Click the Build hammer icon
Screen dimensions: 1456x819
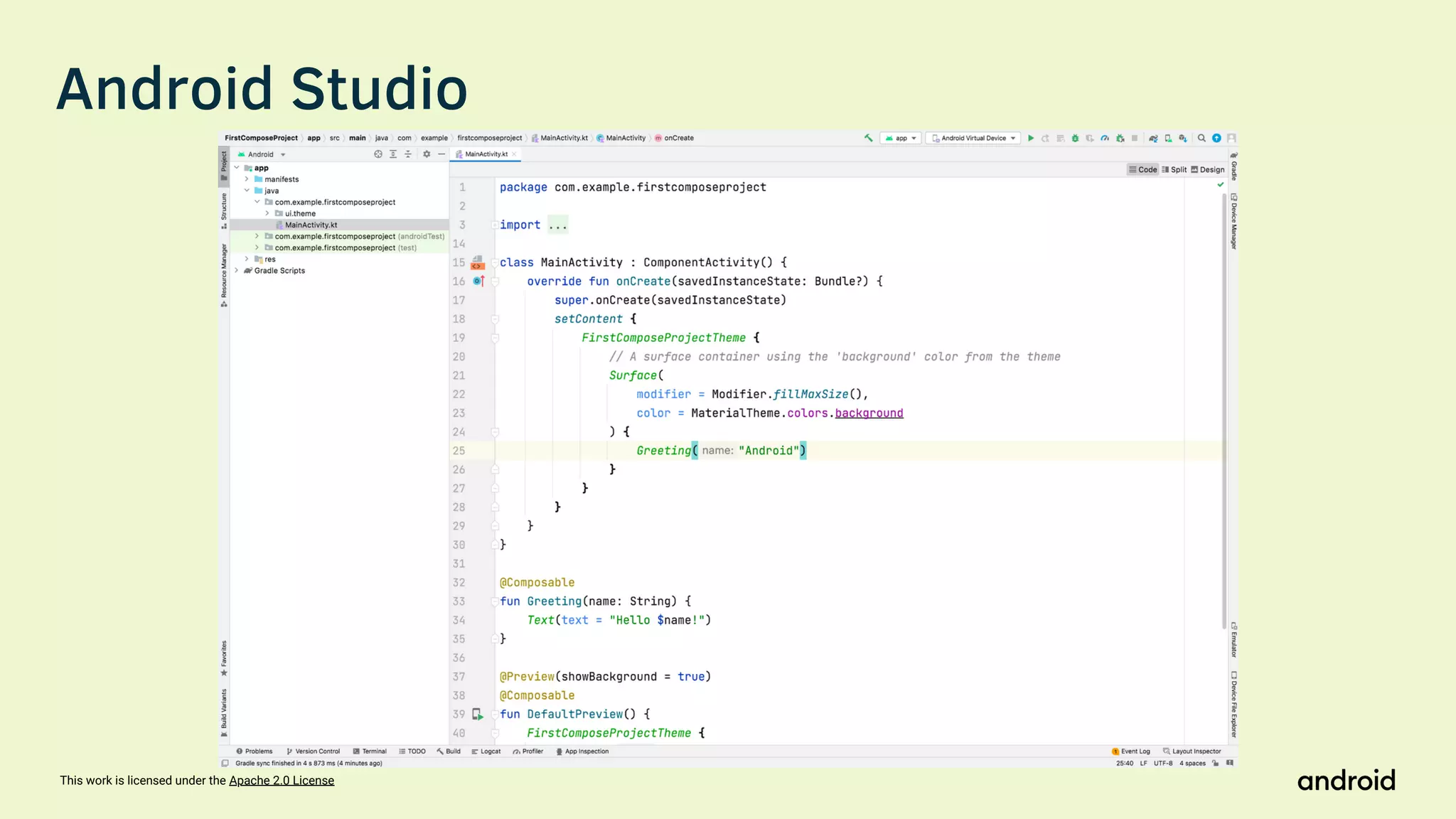pos(868,139)
